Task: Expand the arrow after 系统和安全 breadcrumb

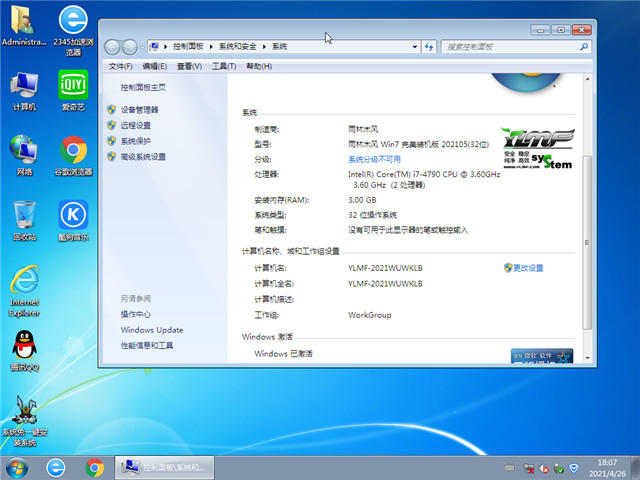Action: 264,47
